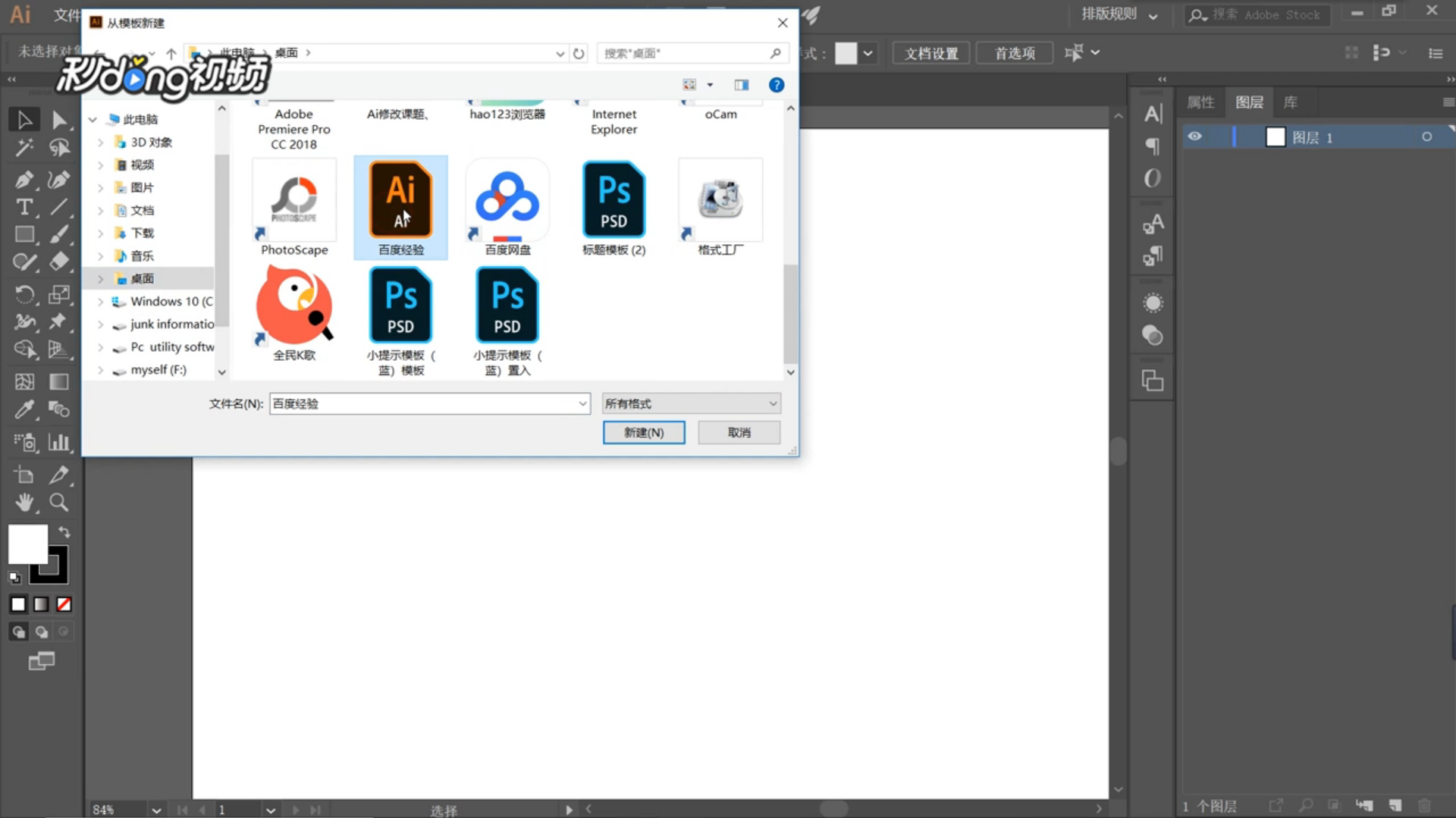The width and height of the screenshot is (1456, 818).
Task: Select the Line Segment tool
Action: point(59,207)
